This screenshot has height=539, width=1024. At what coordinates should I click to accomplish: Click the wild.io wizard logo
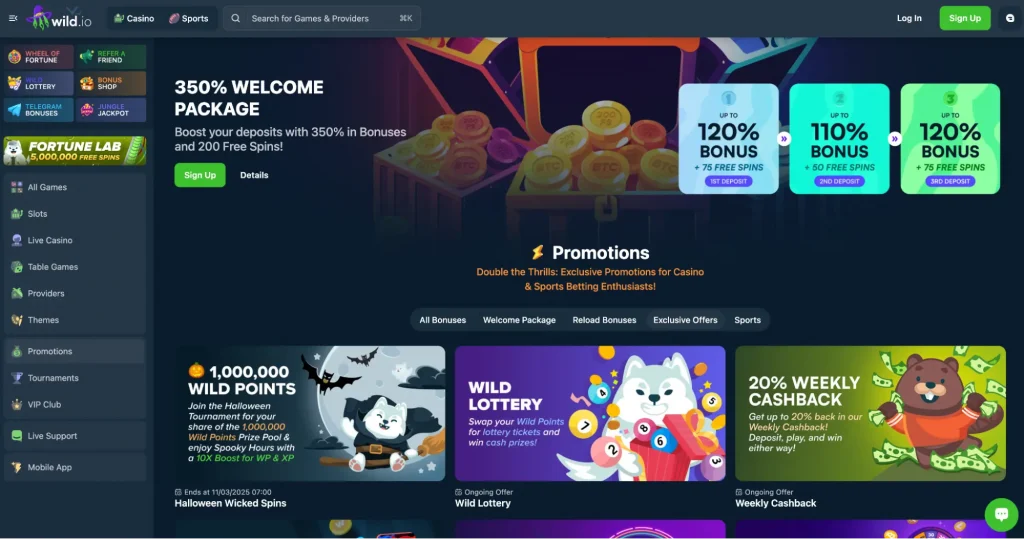coord(59,18)
